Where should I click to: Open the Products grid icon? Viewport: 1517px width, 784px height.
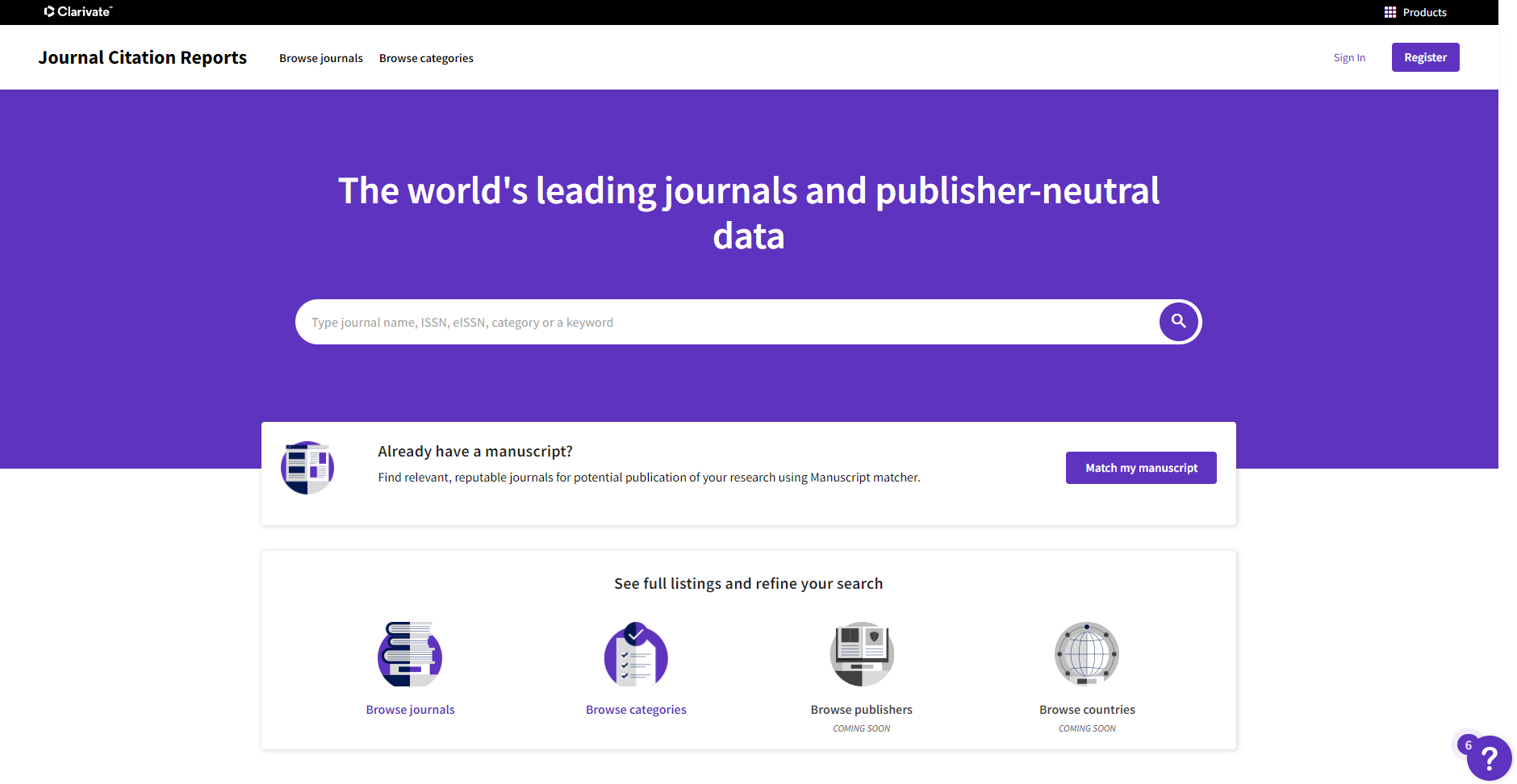click(1390, 12)
